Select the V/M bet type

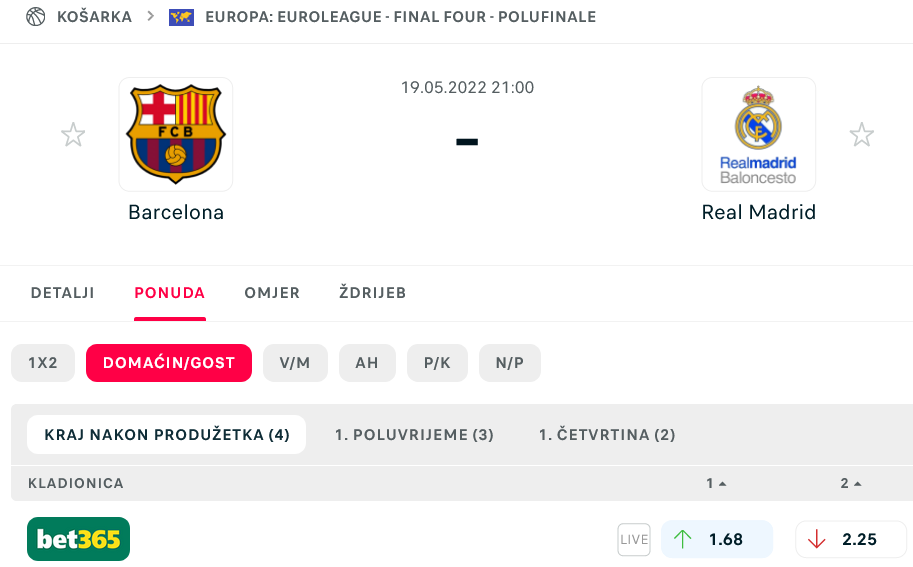click(x=295, y=363)
